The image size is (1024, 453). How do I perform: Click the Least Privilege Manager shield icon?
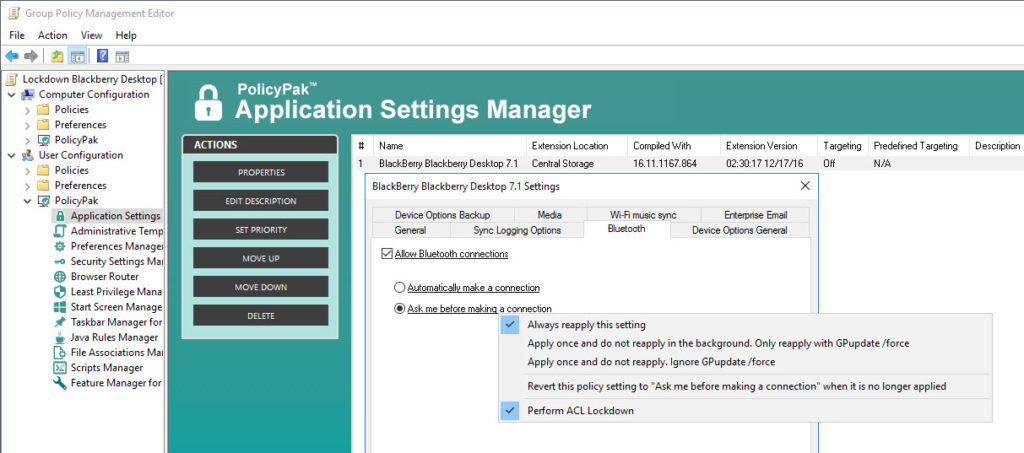(60, 292)
